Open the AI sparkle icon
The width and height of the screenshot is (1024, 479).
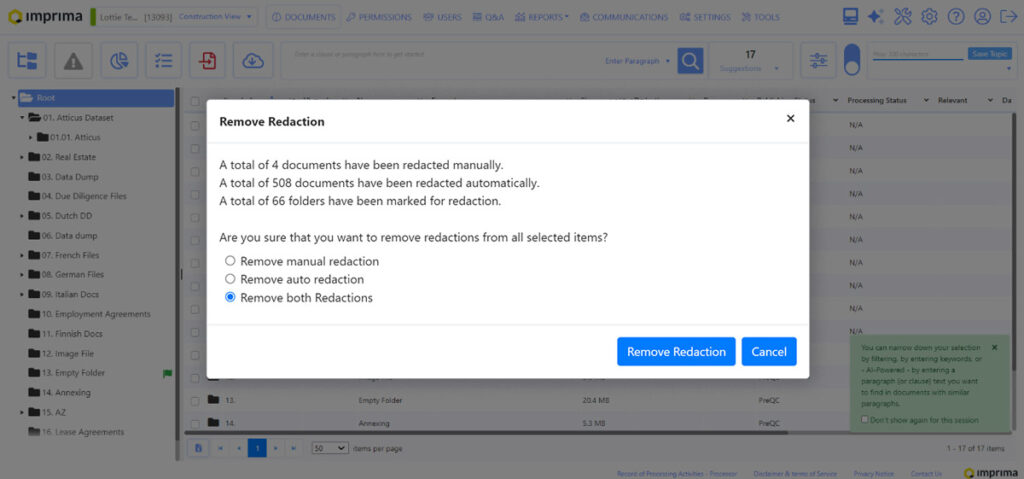click(x=876, y=16)
